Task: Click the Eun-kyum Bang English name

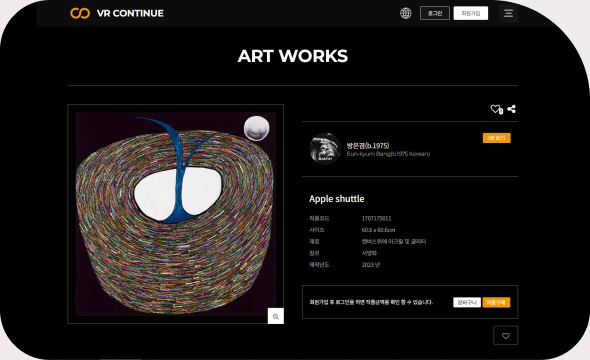Action: click(388, 154)
